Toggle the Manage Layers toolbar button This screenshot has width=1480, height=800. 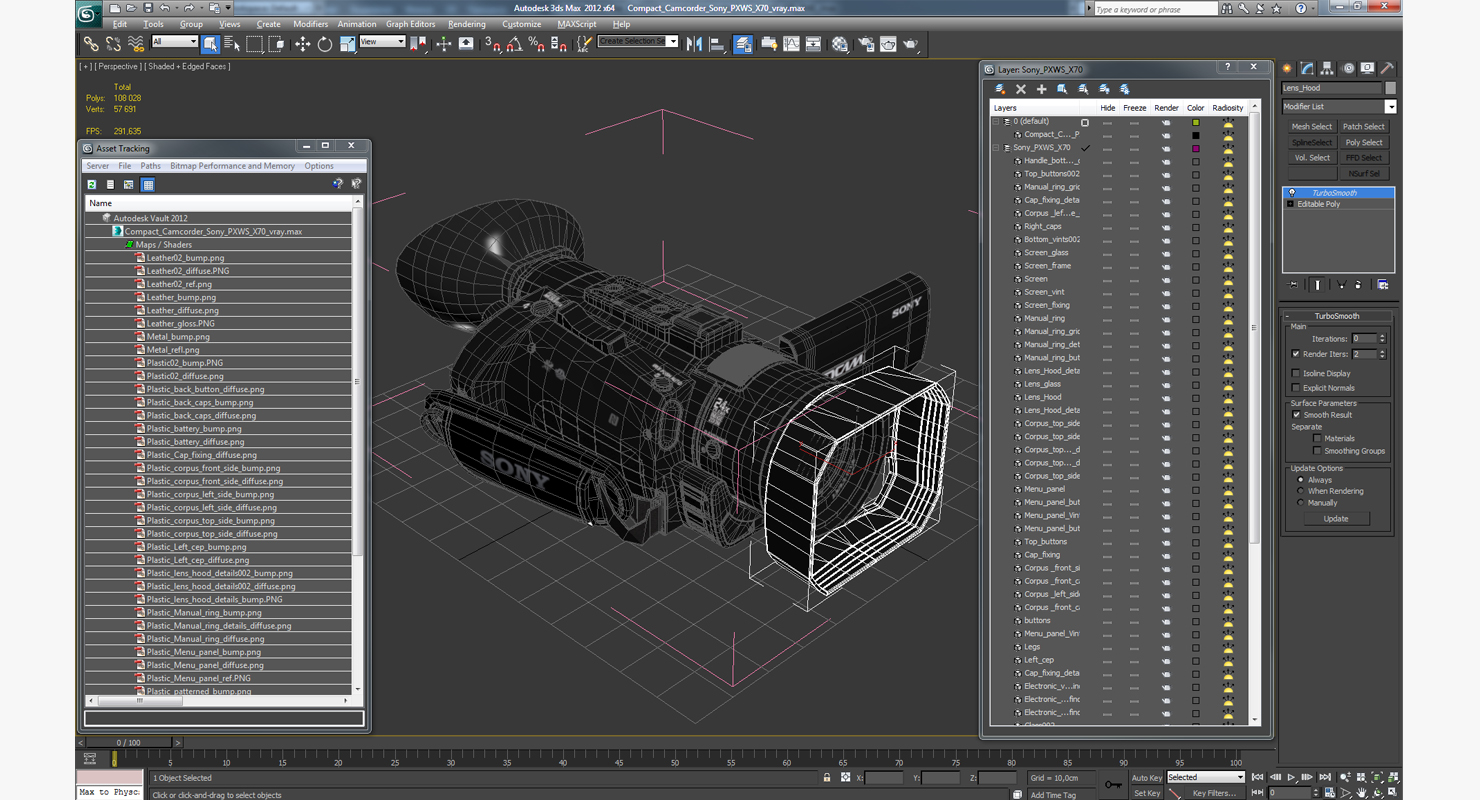pos(743,44)
